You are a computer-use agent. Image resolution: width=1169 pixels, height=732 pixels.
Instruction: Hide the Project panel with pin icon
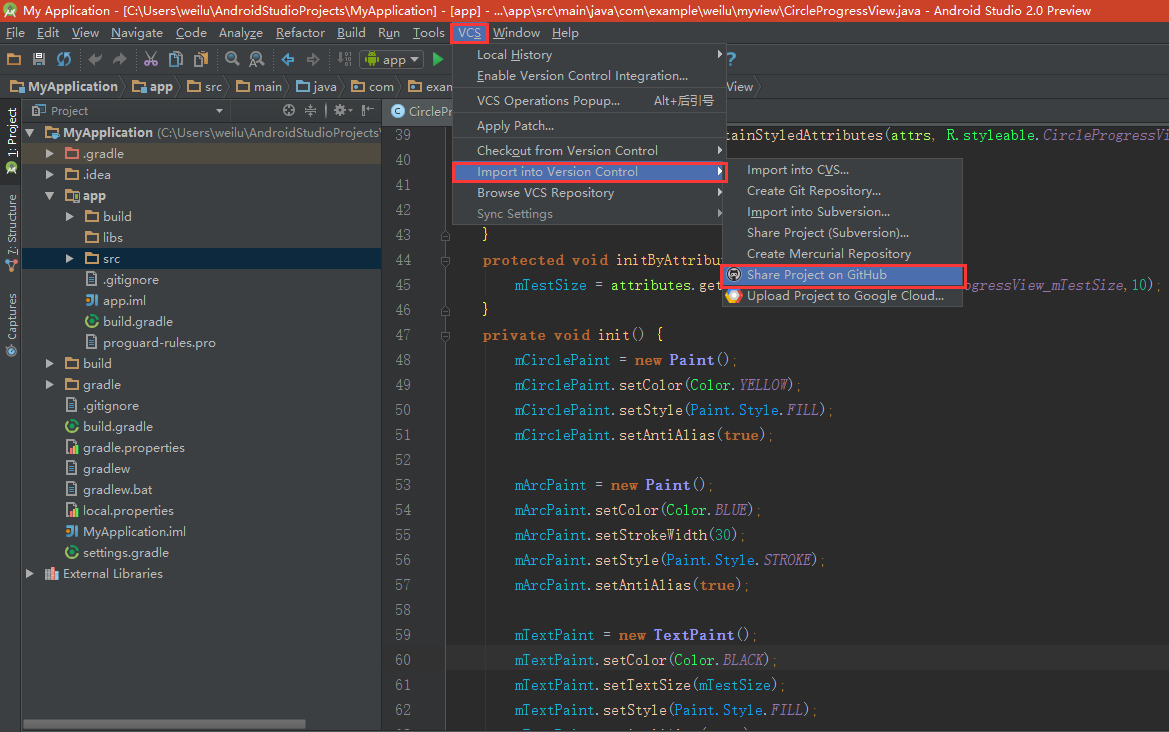click(368, 110)
